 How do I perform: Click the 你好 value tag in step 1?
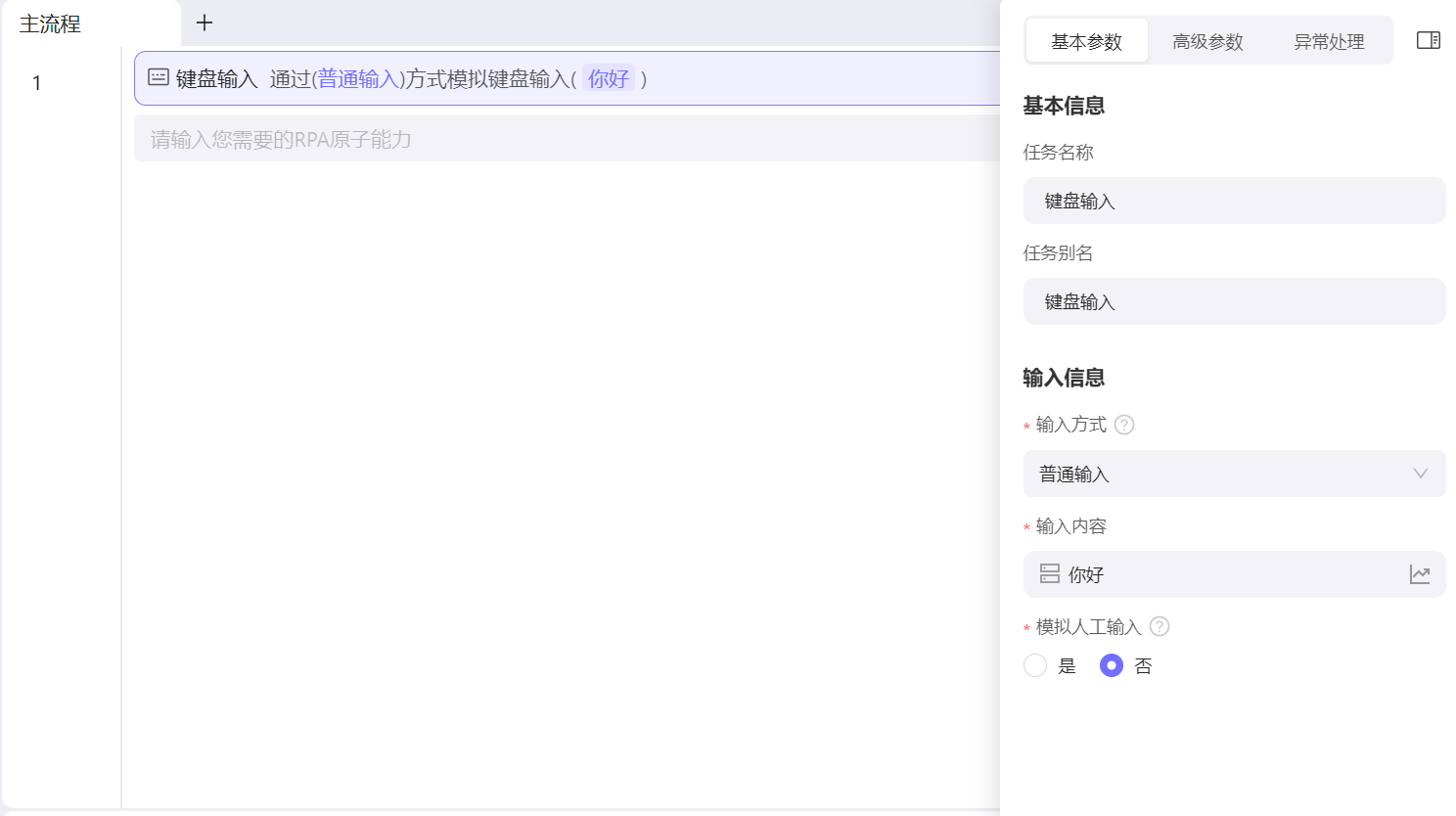click(x=608, y=79)
